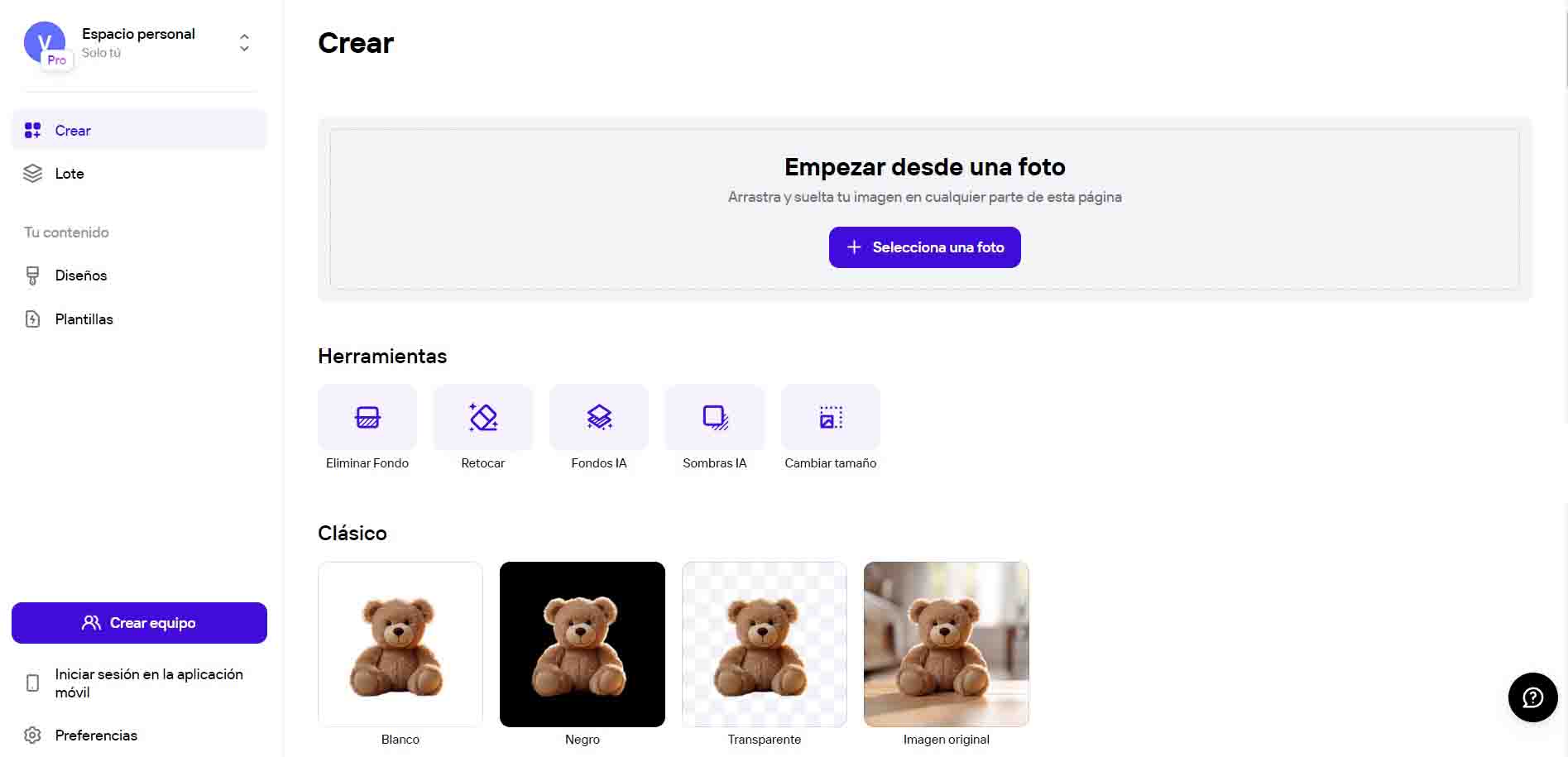1568x757 pixels.
Task: Click the mobile phone icon
Action: [32, 683]
